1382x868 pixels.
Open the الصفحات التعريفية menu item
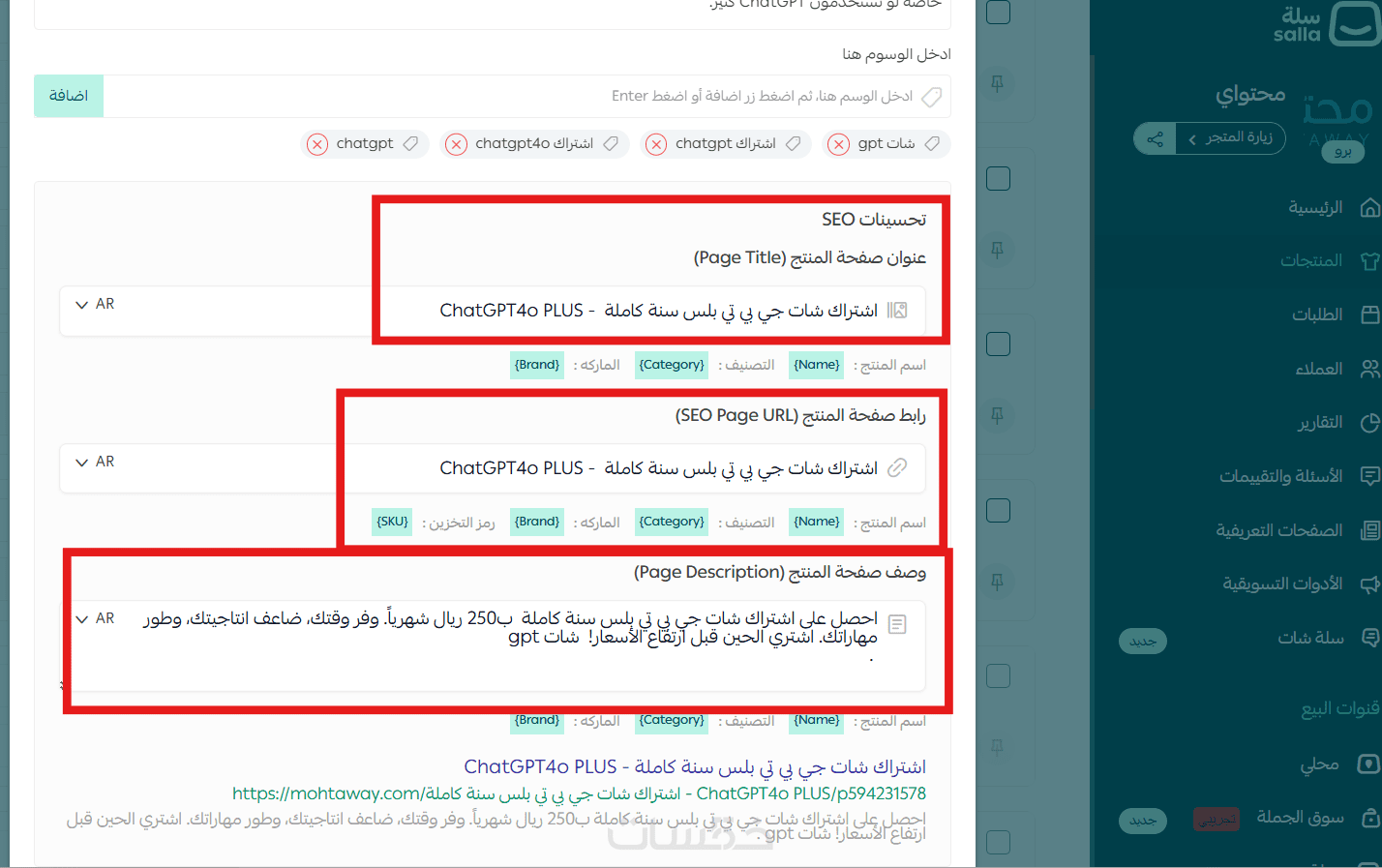[x=1279, y=530]
